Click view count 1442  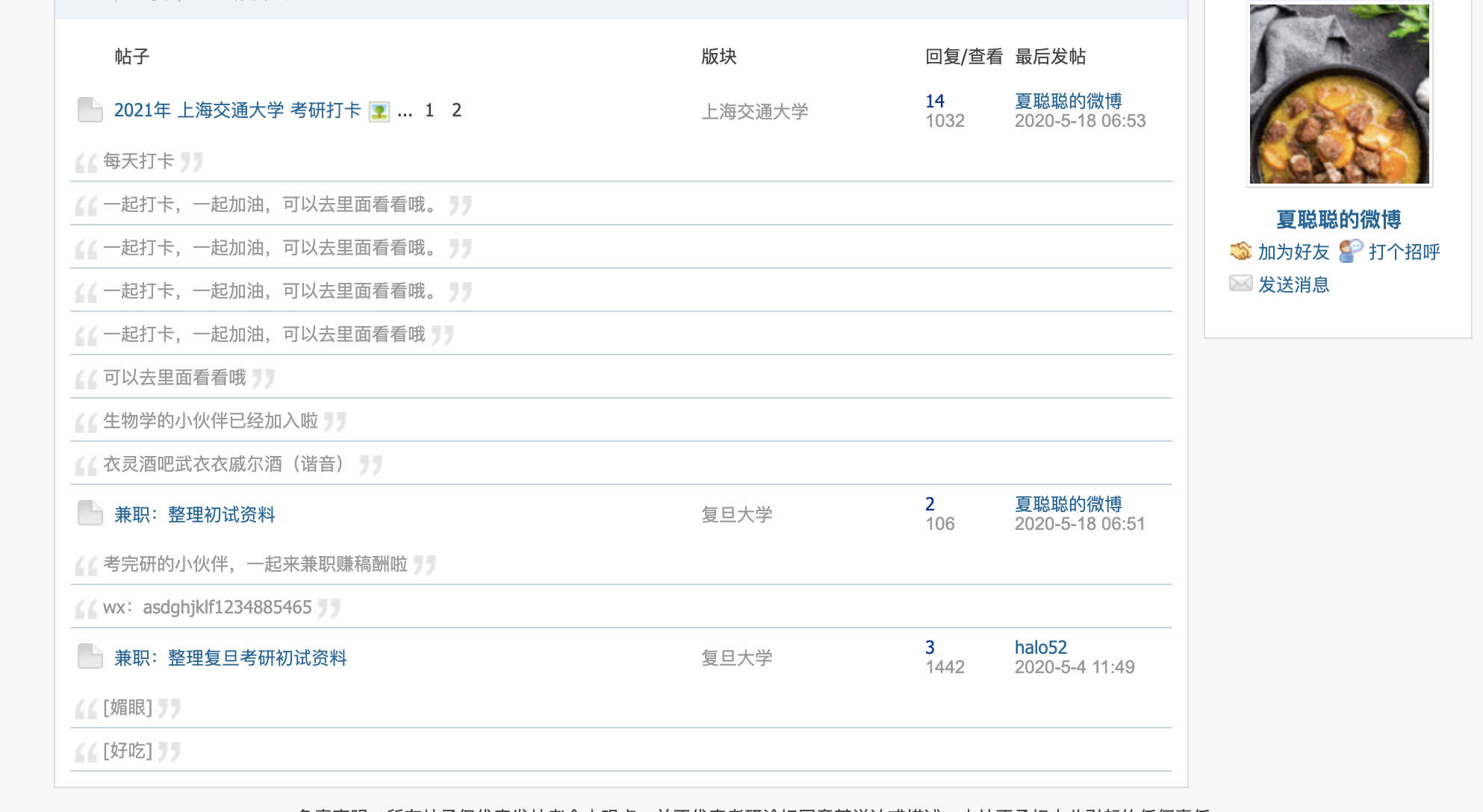(945, 666)
